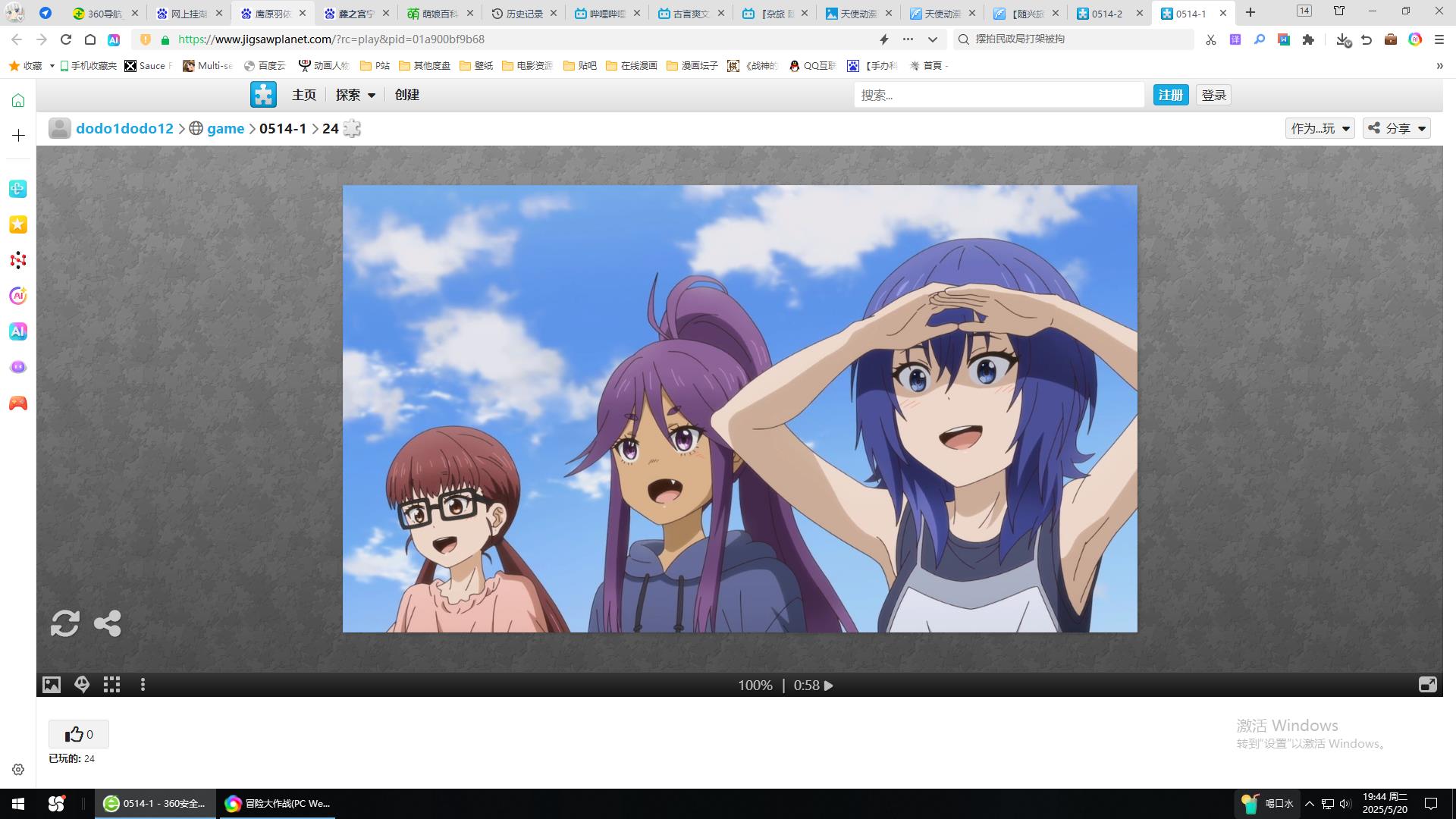Expand the 收藏 bookmarks dropdown arrow
Image resolution: width=1456 pixels, height=819 pixels.
[x=52, y=66]
